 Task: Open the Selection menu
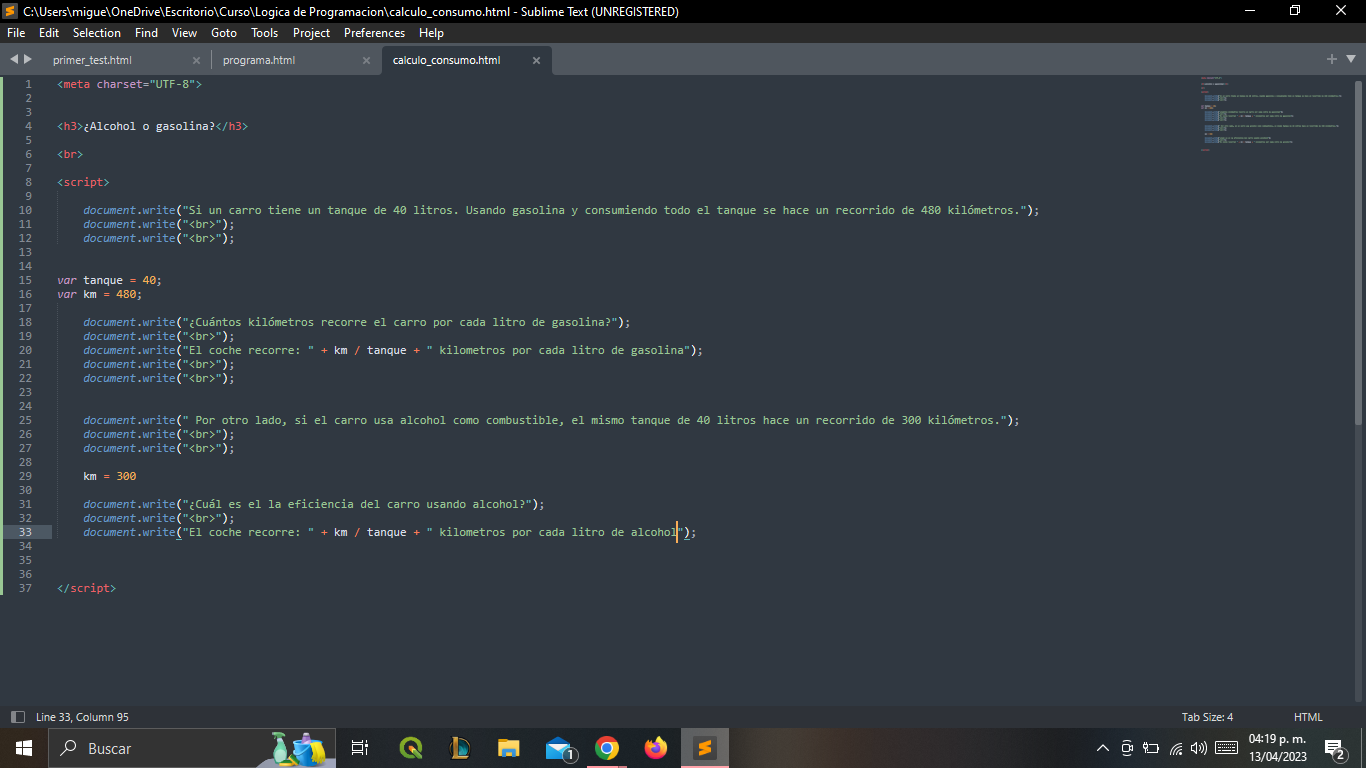(97, 33)
